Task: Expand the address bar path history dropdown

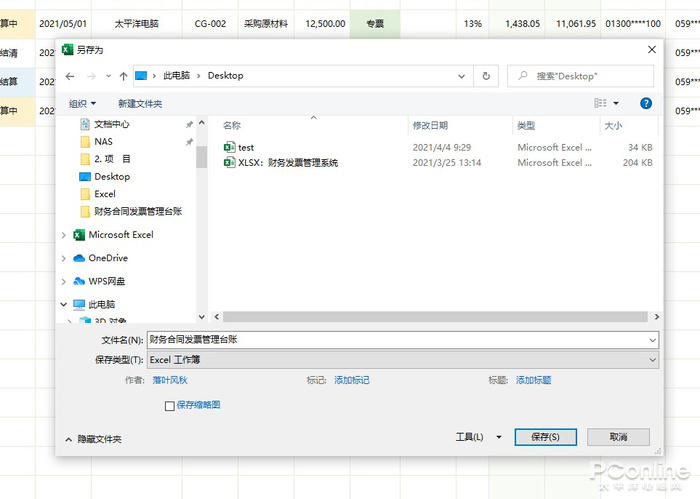Action: tap(462, 76)
